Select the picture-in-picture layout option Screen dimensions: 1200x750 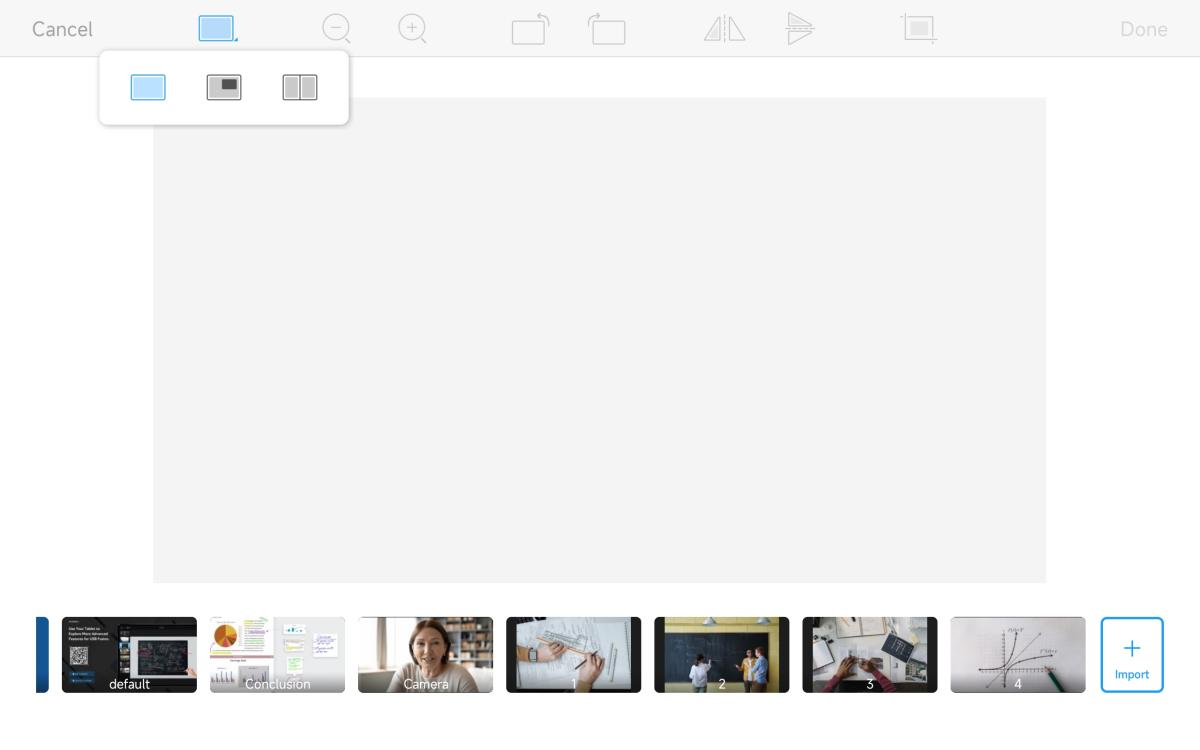224,88
